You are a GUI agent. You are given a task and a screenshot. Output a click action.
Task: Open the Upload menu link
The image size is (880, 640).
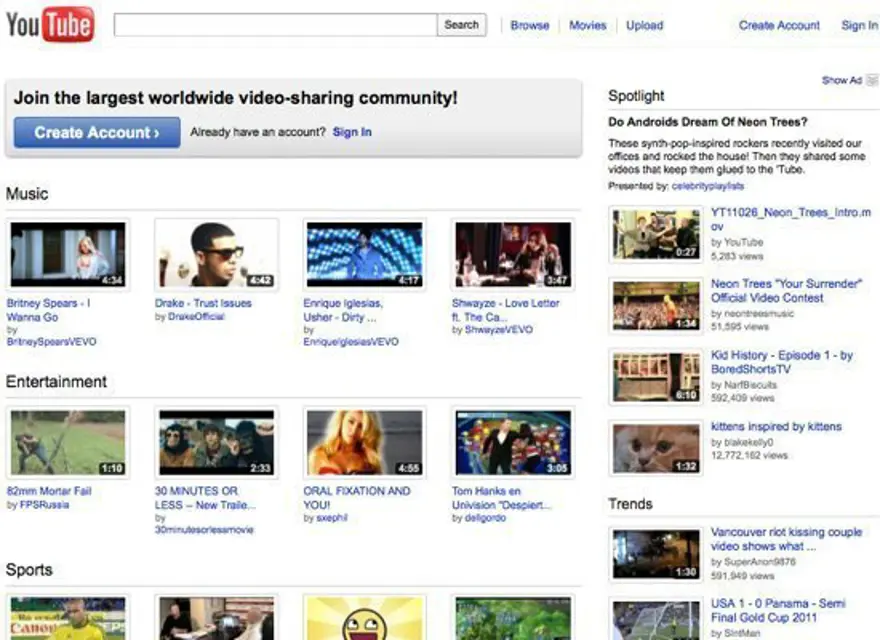click(644, 25)
